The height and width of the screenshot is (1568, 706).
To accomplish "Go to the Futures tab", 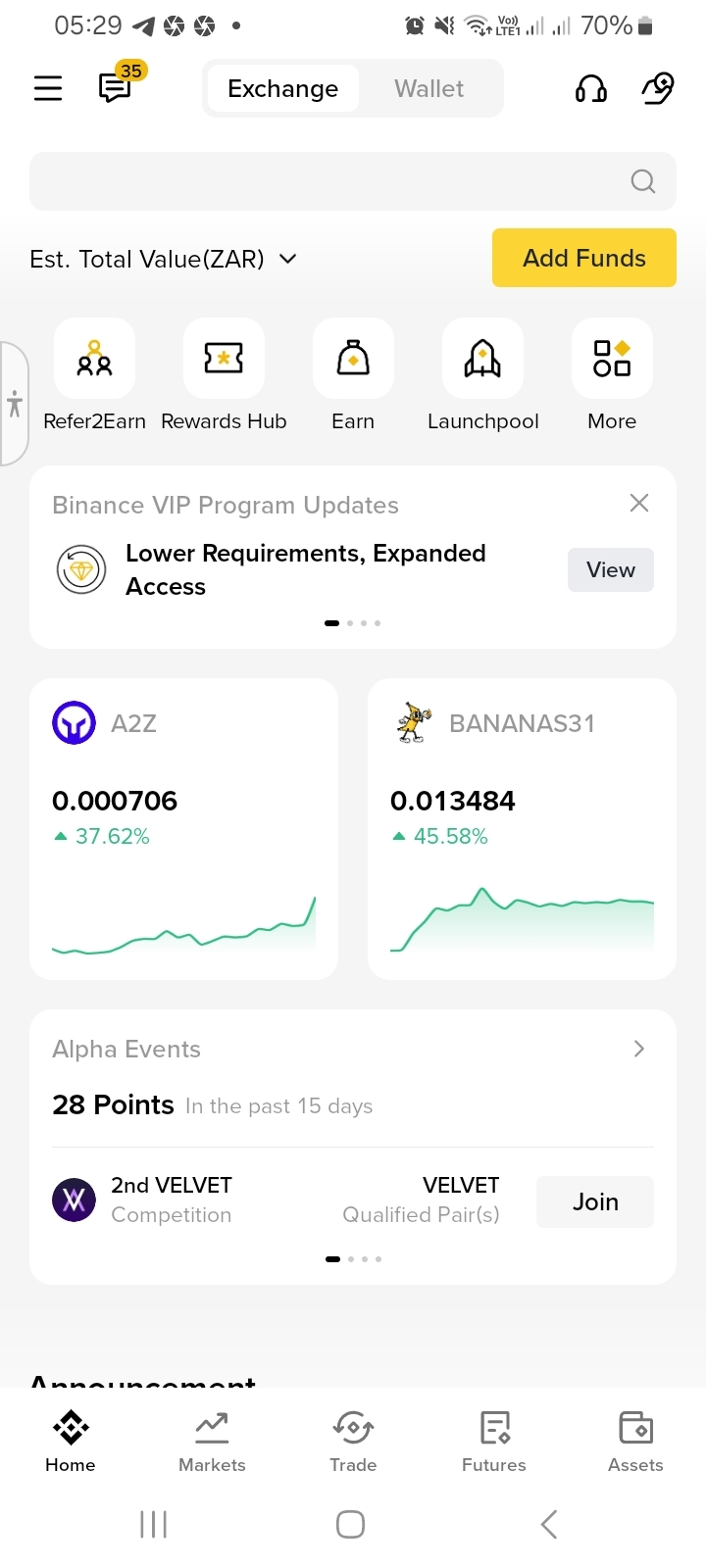I will click(x=494, y=1441).
